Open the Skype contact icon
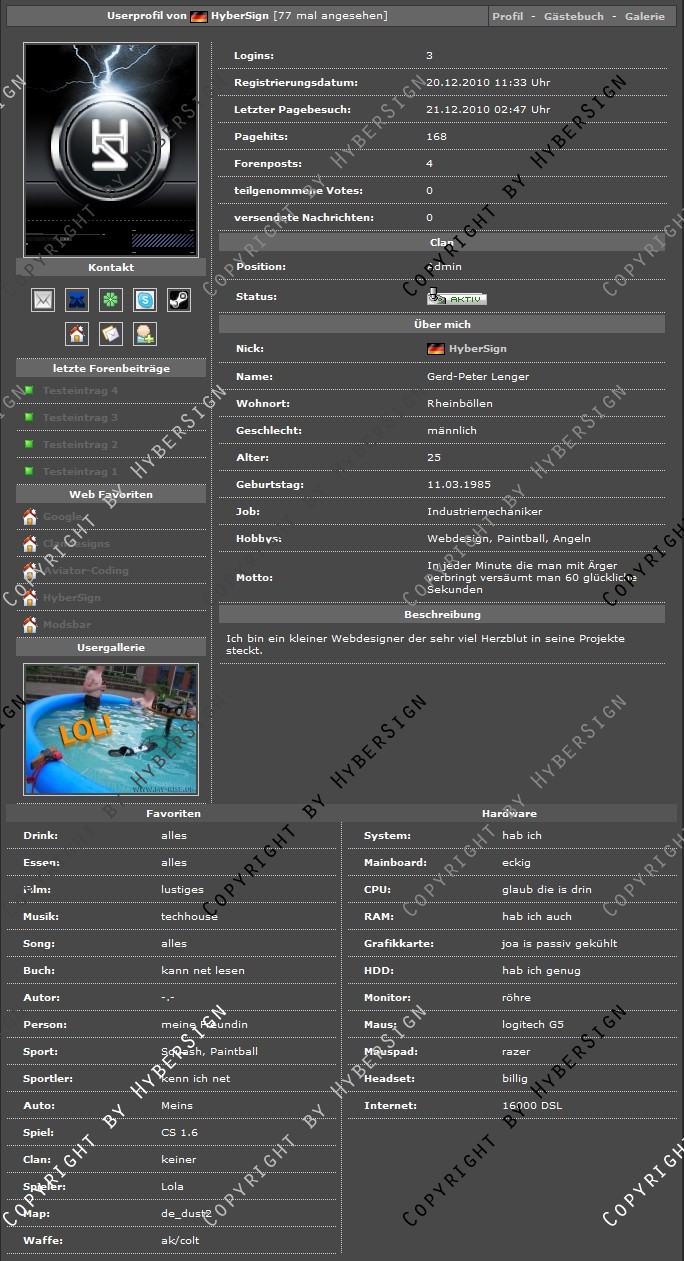The height and width of the screenshot is (1261, 684). pos(145,299)
